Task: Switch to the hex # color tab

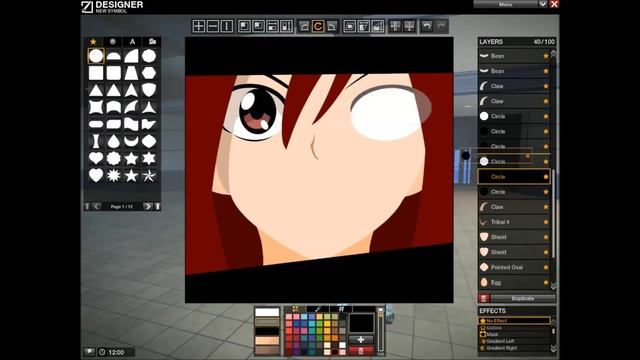Action: coord(342,309)
